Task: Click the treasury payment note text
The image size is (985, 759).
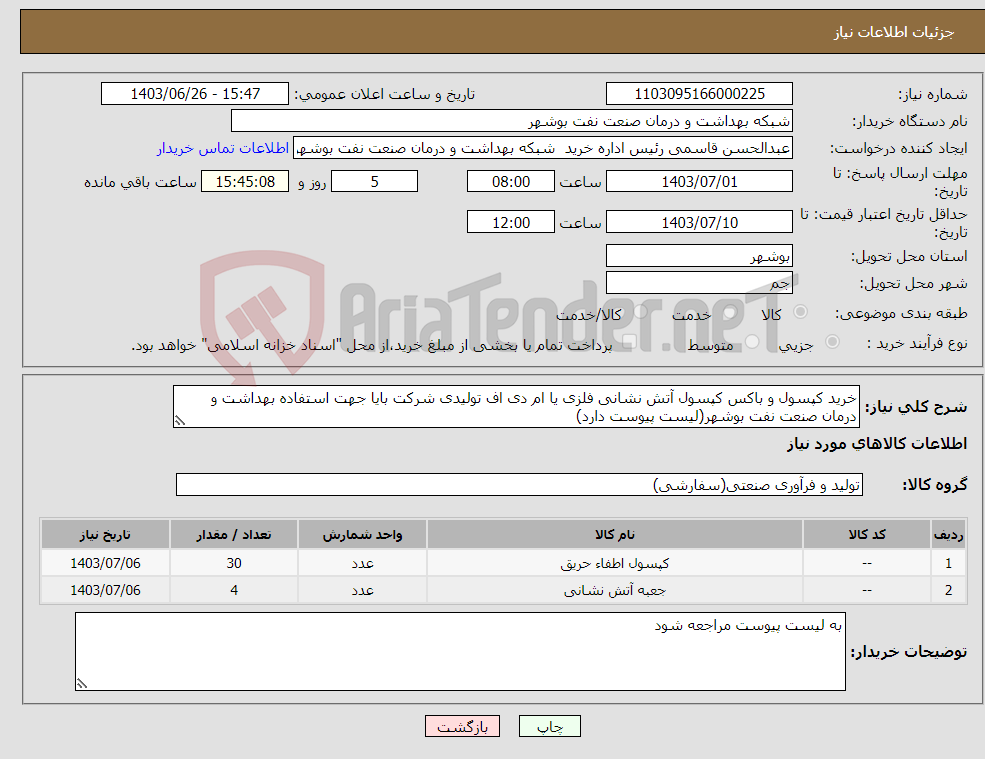Action: [x=371, y=346]
